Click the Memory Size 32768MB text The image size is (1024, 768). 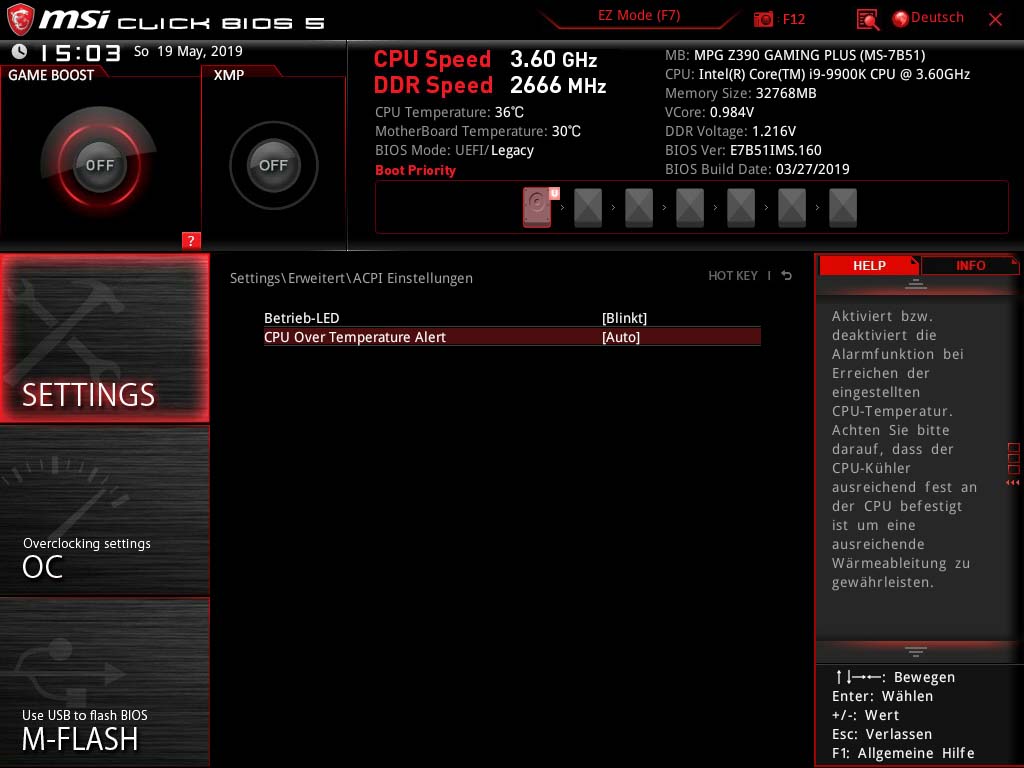coord(741,93)
